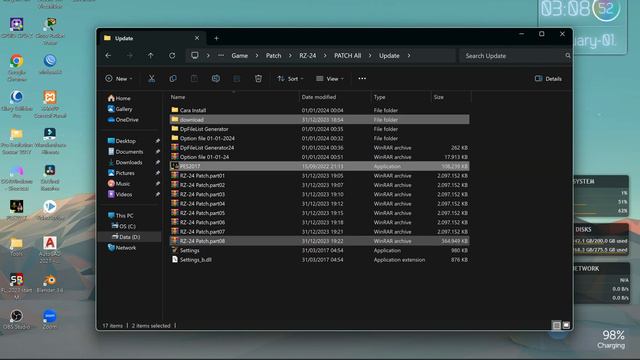Image resolution: width=640 pixels, height=360 pixels.
Task: Click Patch breadcrumb in address bar
Action: coord(273,56)
